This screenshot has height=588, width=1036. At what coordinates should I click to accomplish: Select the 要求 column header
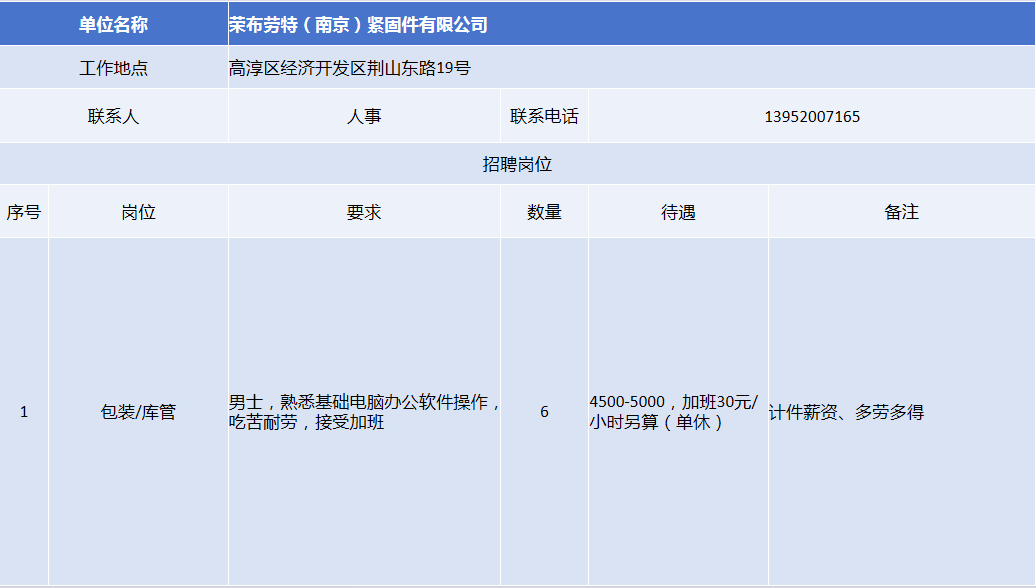(364, 212)
